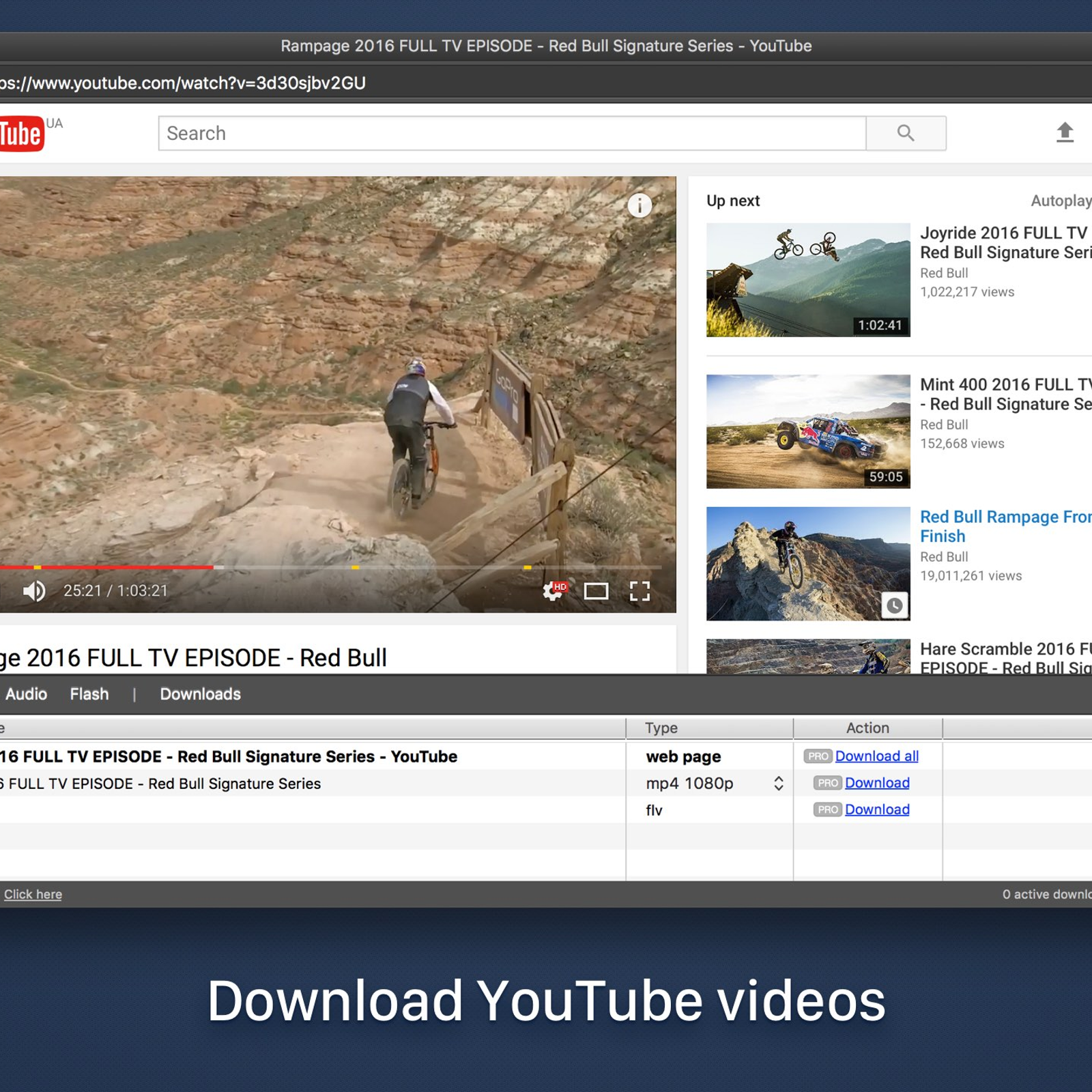Click in the YouTube Search field
This screenshot has height=1092, width=1092.
coord(513,133)
